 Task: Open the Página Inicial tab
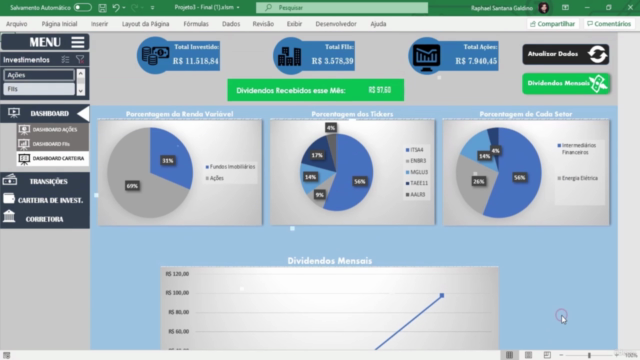click(x=59, y=24)
